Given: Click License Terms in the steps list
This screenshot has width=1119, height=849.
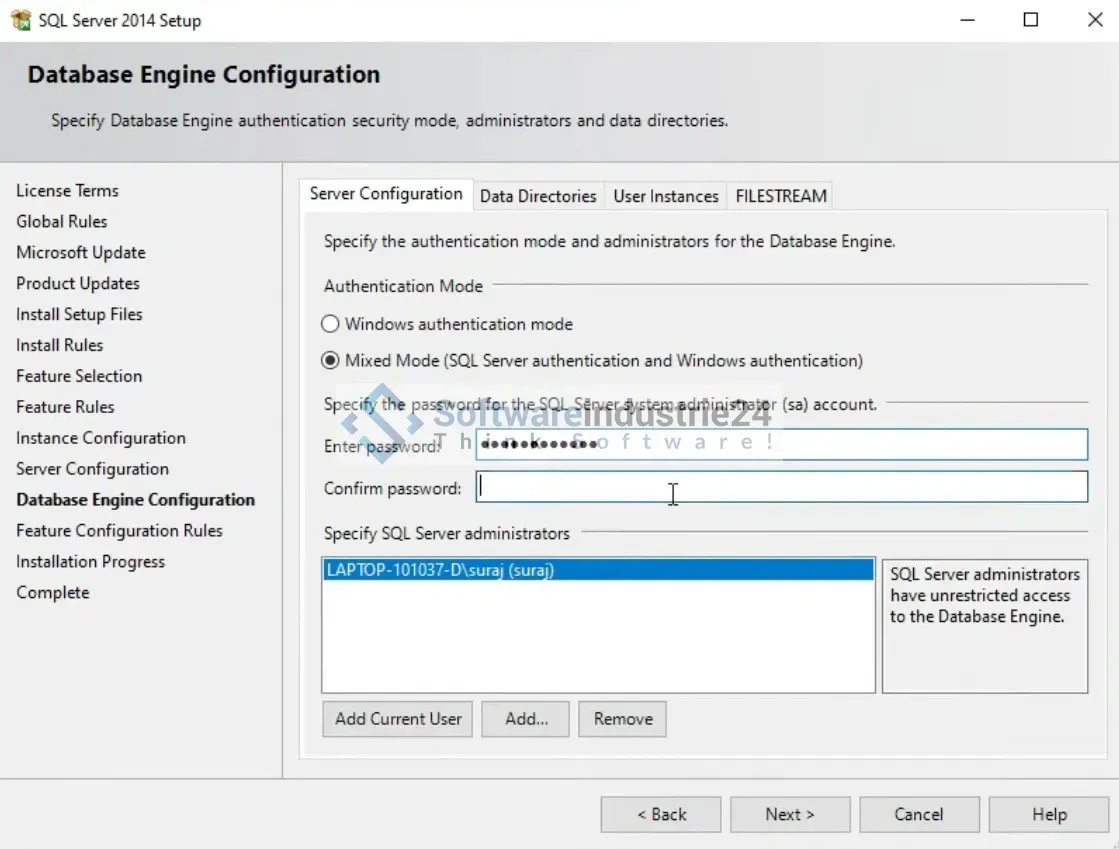Looking at the screenshot, I should 67,190.
